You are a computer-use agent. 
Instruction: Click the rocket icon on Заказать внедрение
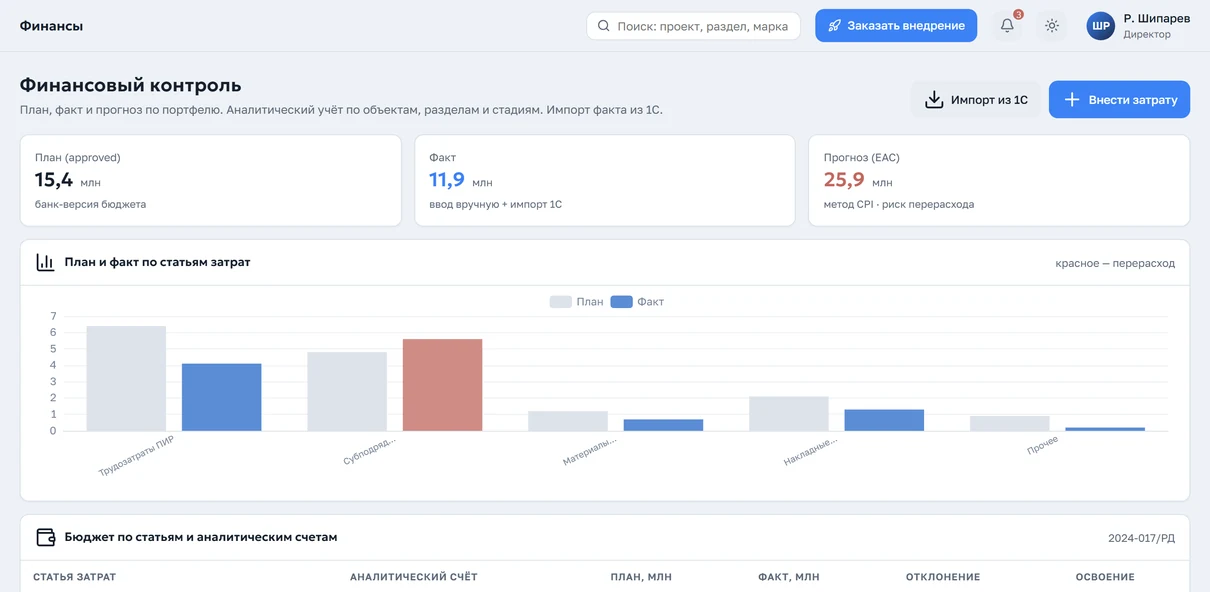coord(834,26)
